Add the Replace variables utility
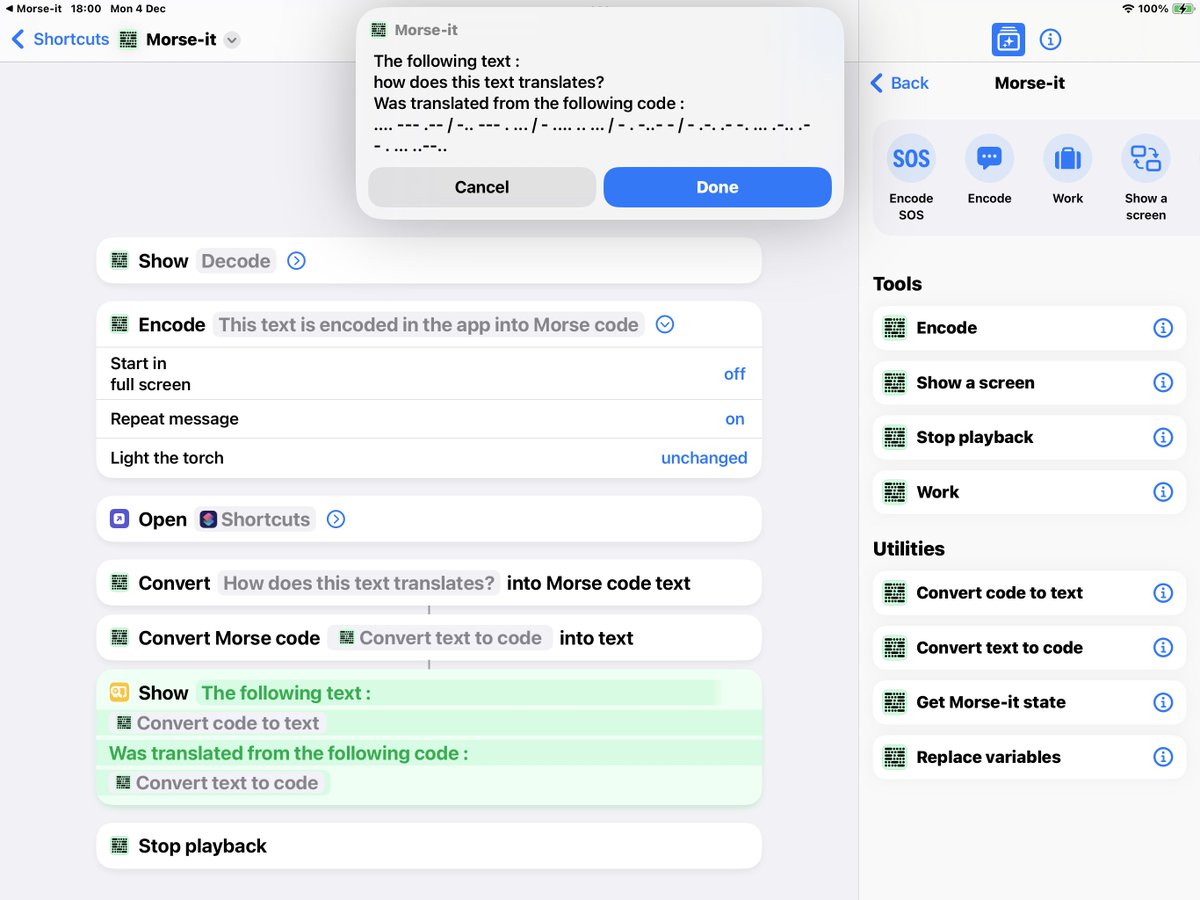Screen dimensions: 1200x900 (1029, 757)
